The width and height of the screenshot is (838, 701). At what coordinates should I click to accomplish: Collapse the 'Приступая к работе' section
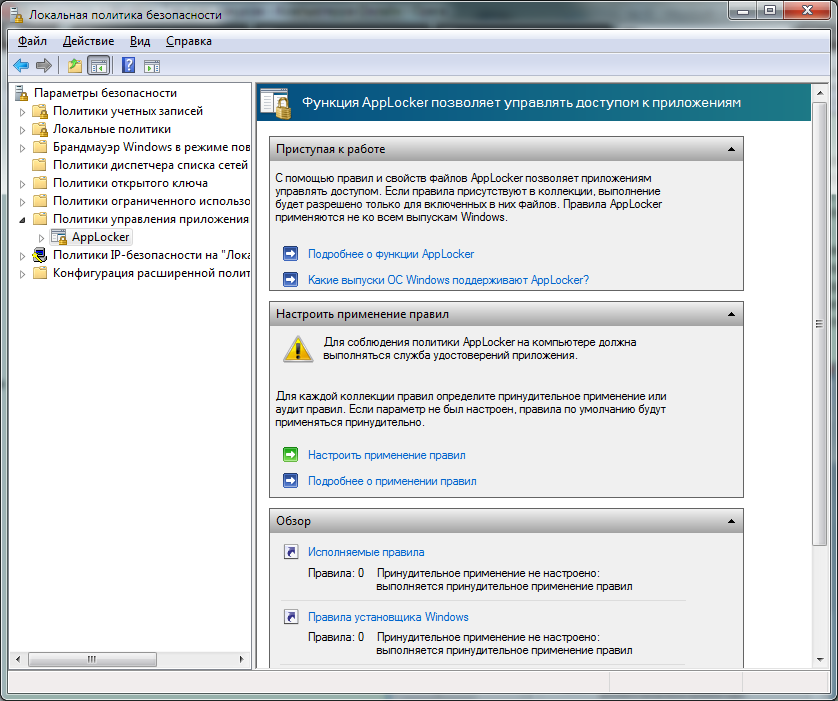[731, 149]
